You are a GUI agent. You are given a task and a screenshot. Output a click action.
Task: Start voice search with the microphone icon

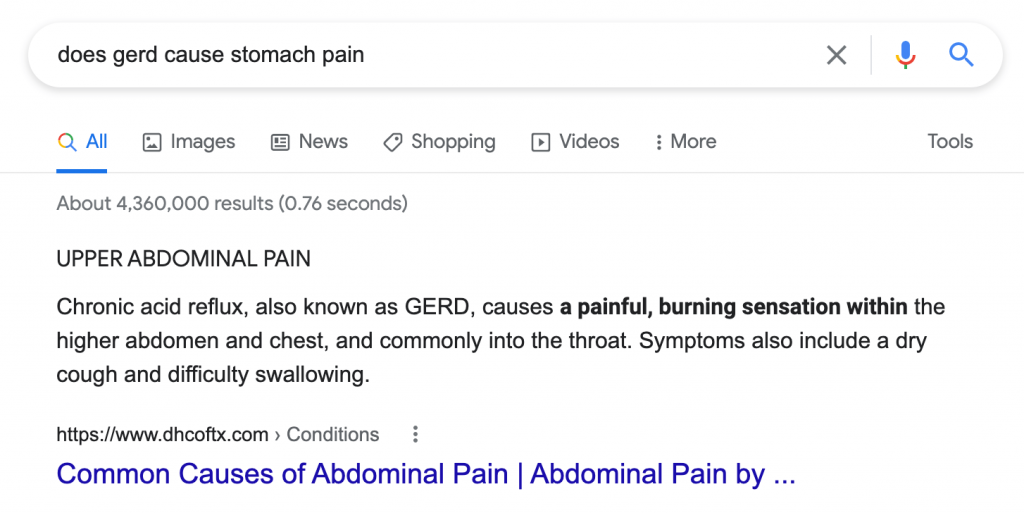click(906, 55)
